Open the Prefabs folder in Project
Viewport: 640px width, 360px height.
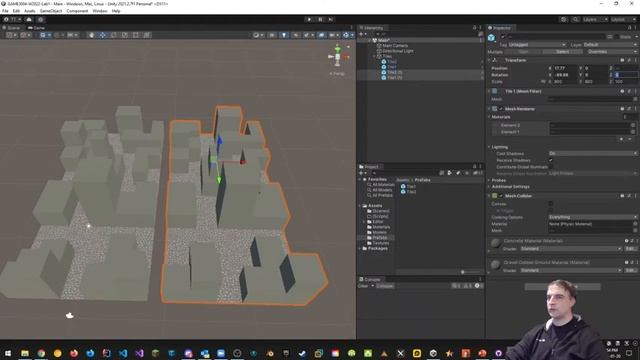click(380, 238)
